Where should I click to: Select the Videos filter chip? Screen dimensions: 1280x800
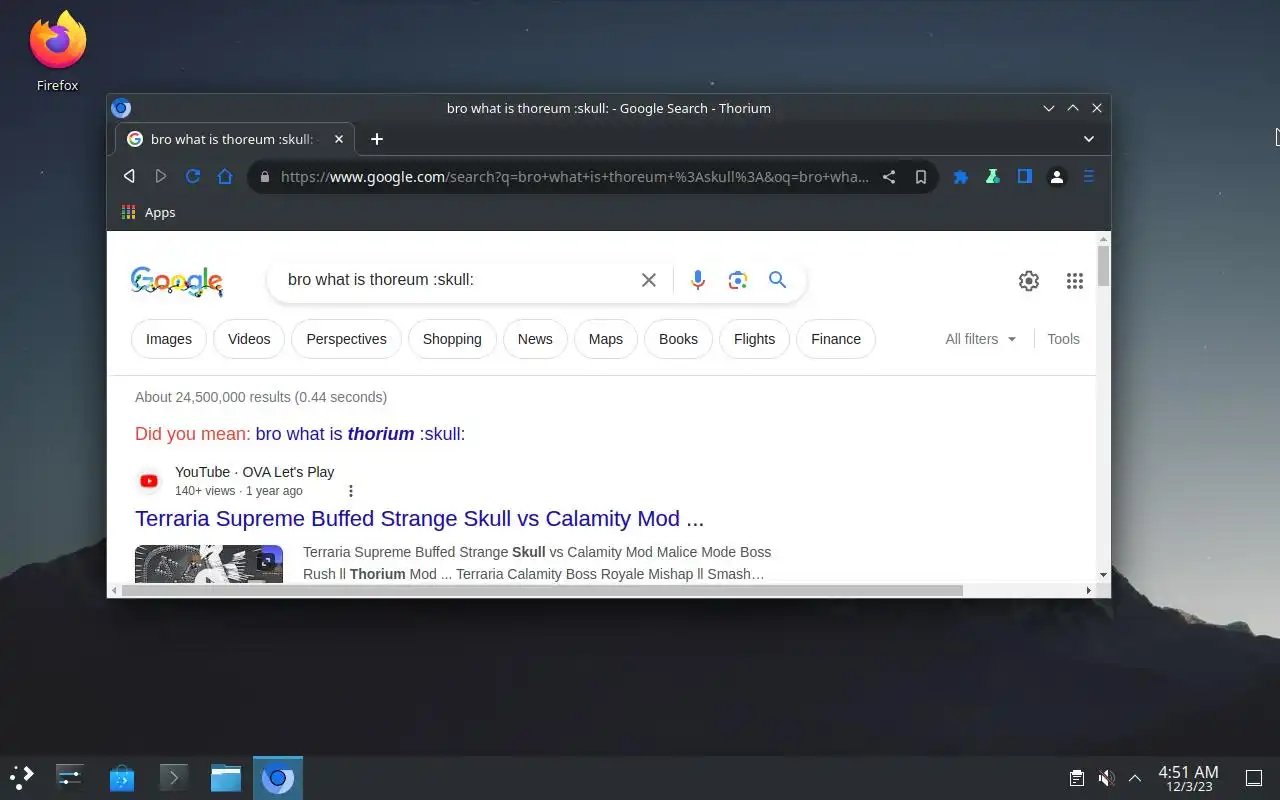click(x=249, y=339)
